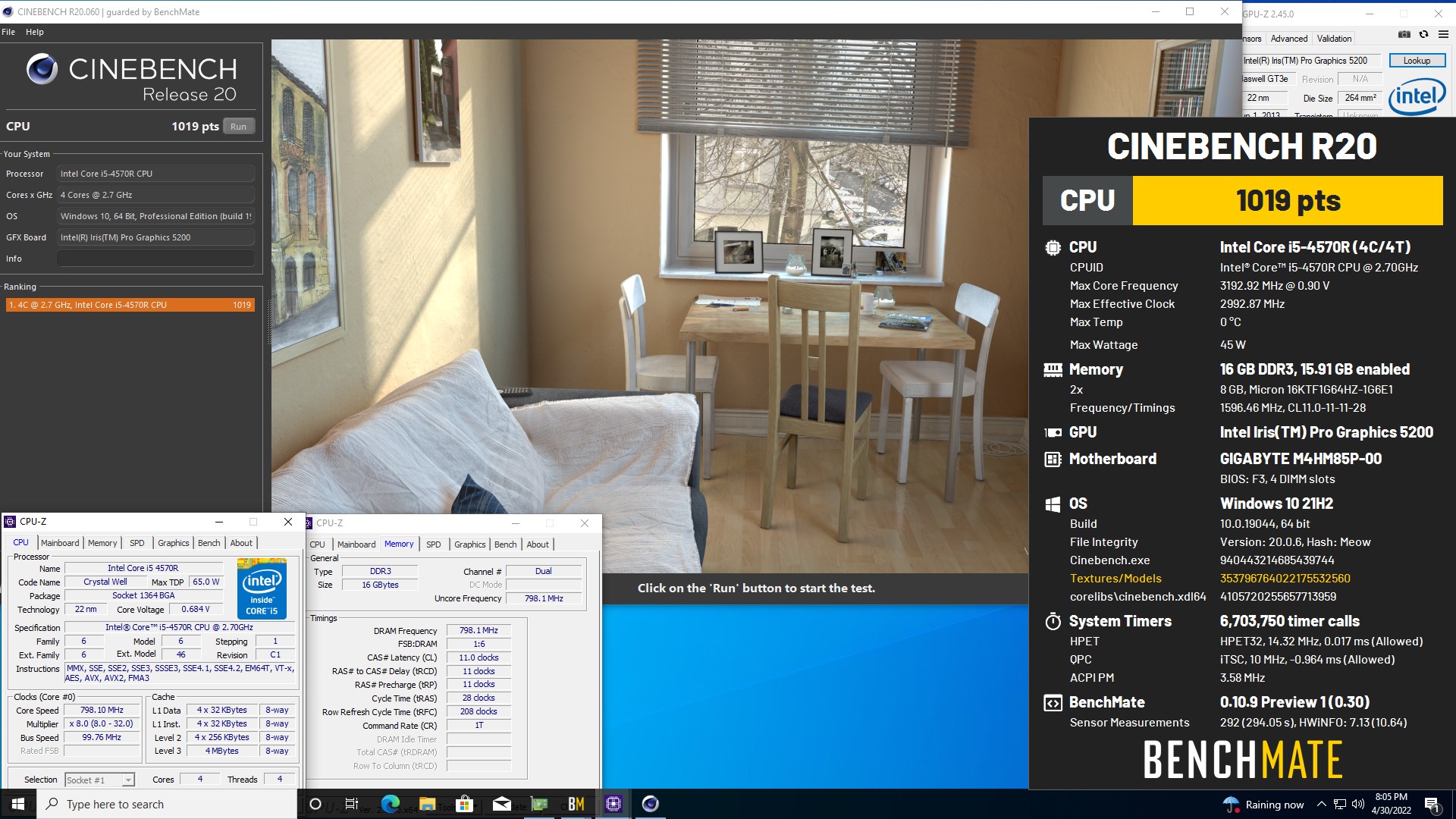
Task: Open File Explorer from the taskbar
Action: coord(427,804)
